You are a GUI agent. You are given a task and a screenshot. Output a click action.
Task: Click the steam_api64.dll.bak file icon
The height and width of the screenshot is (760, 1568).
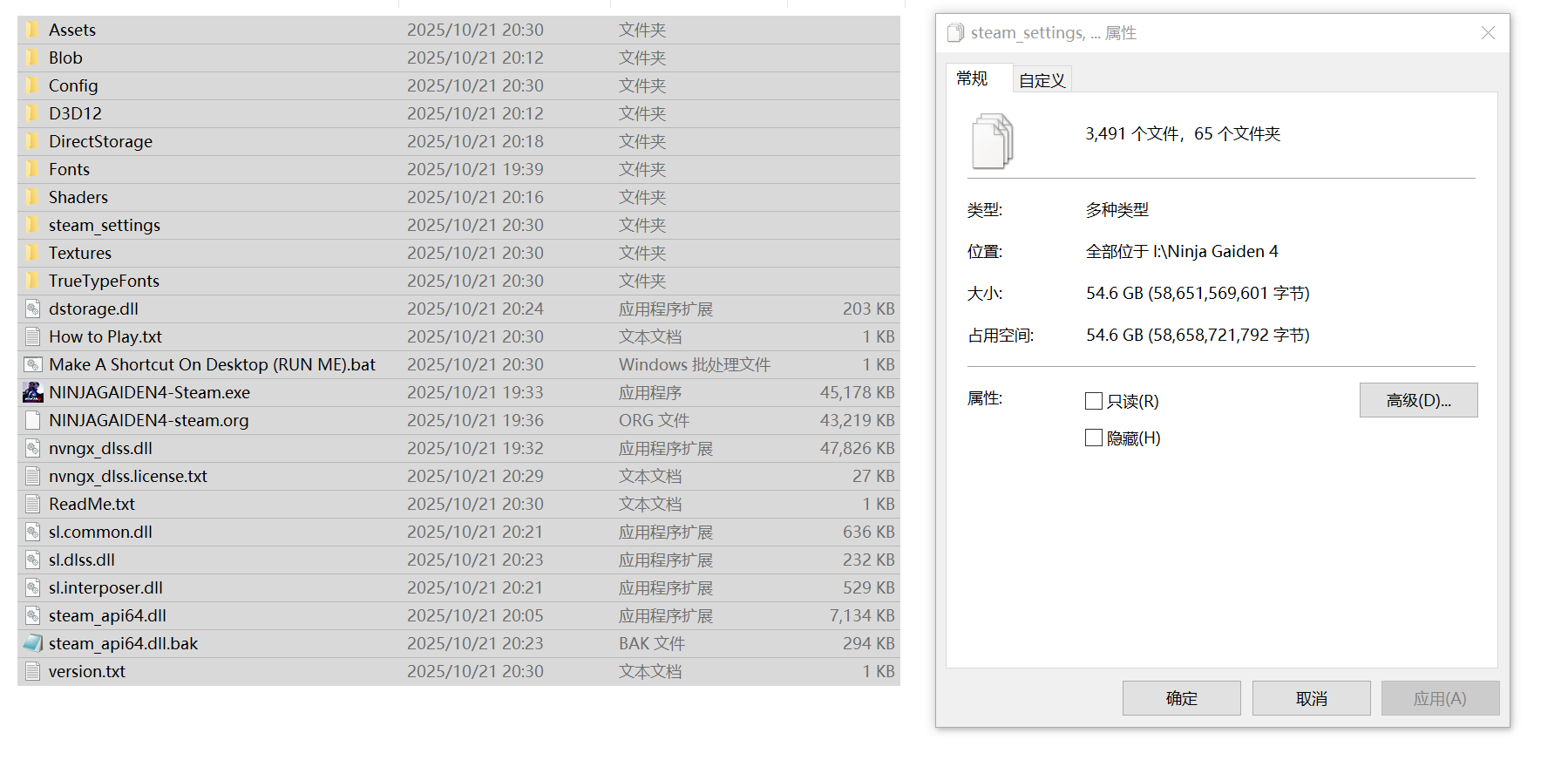coord(33,643)
